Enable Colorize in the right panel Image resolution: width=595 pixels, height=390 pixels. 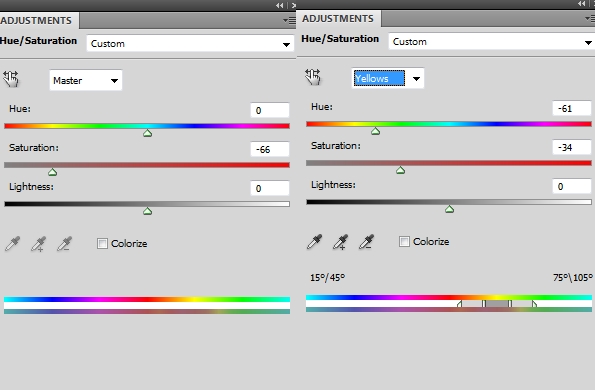(404, 241)
